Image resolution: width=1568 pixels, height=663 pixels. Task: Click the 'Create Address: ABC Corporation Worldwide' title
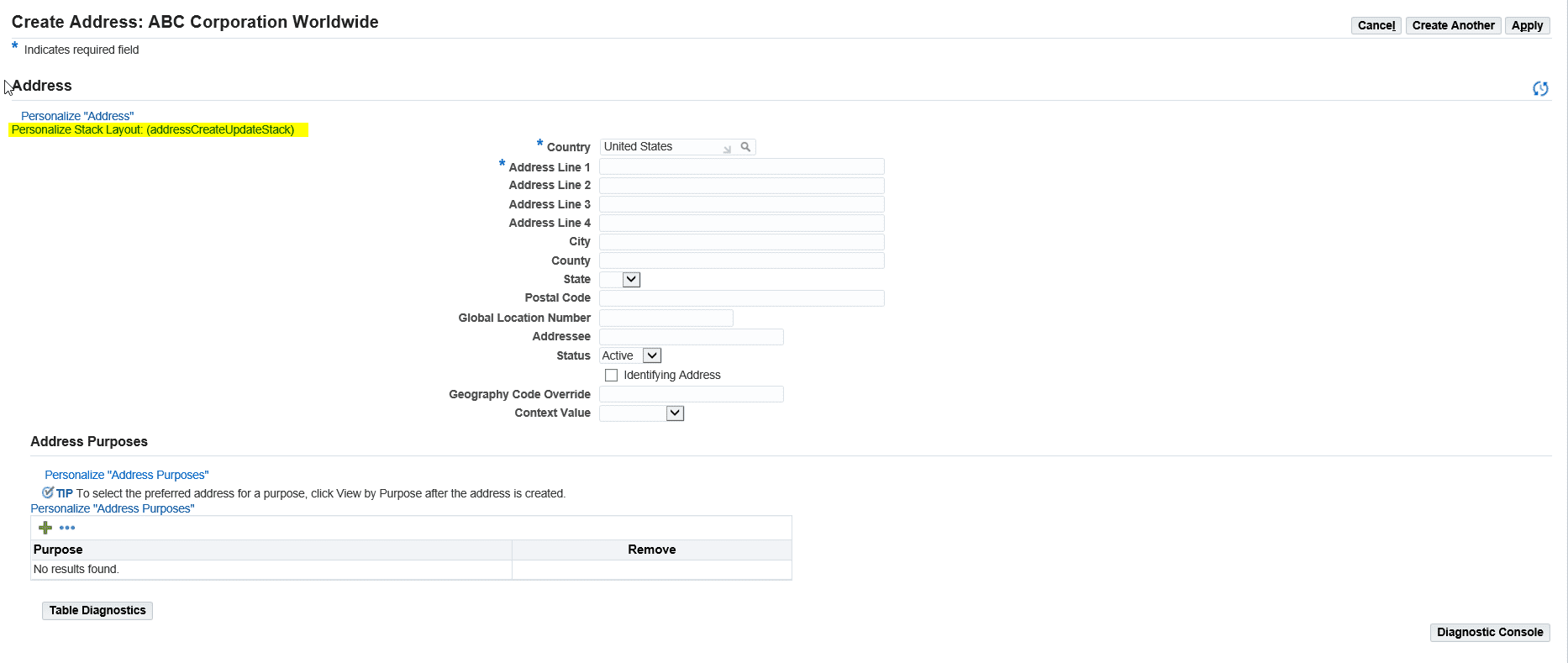pos(195,22)
